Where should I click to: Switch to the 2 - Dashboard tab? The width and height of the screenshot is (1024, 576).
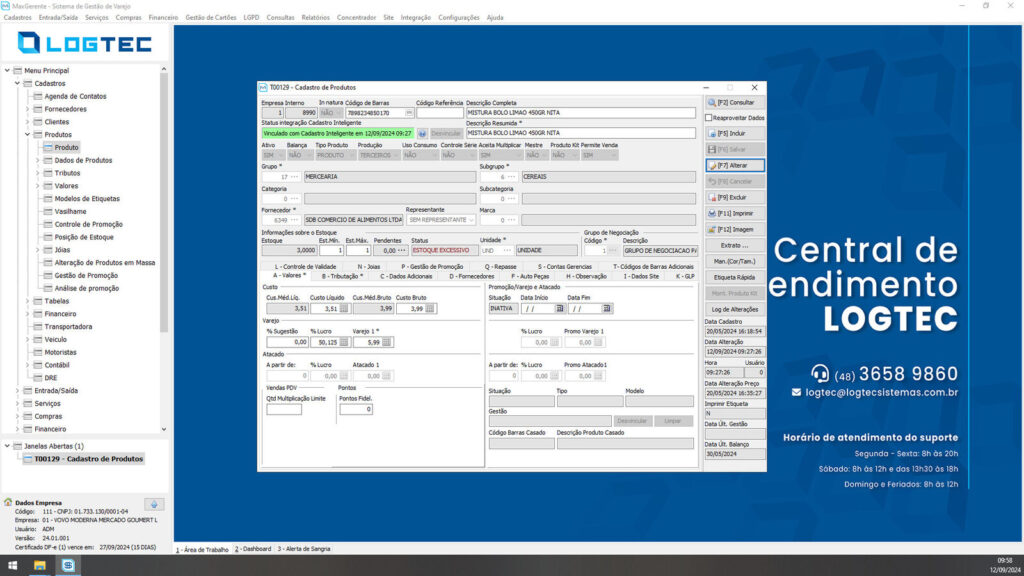coord(253,549)
